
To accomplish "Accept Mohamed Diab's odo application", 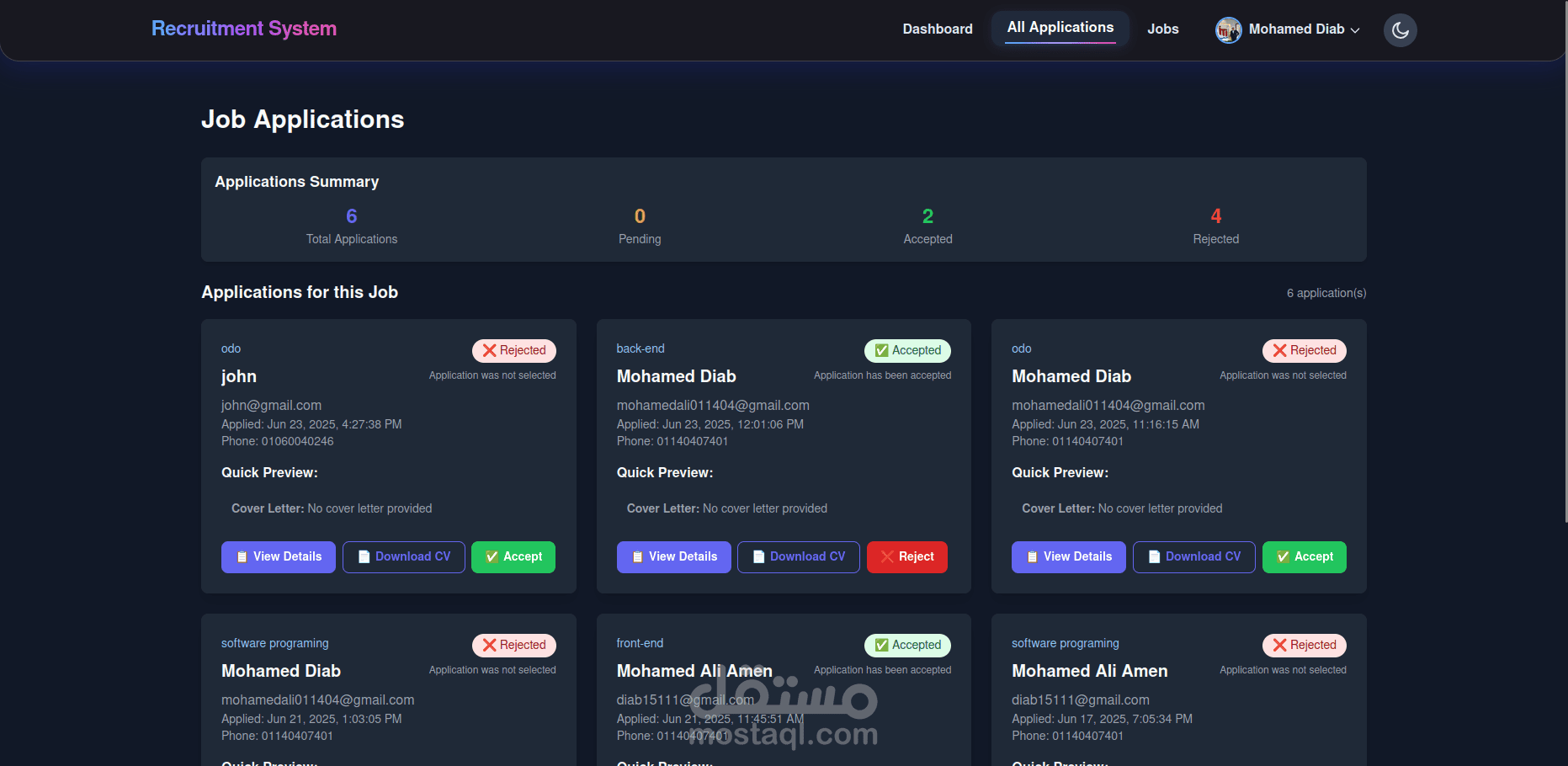I will 1305,557.
